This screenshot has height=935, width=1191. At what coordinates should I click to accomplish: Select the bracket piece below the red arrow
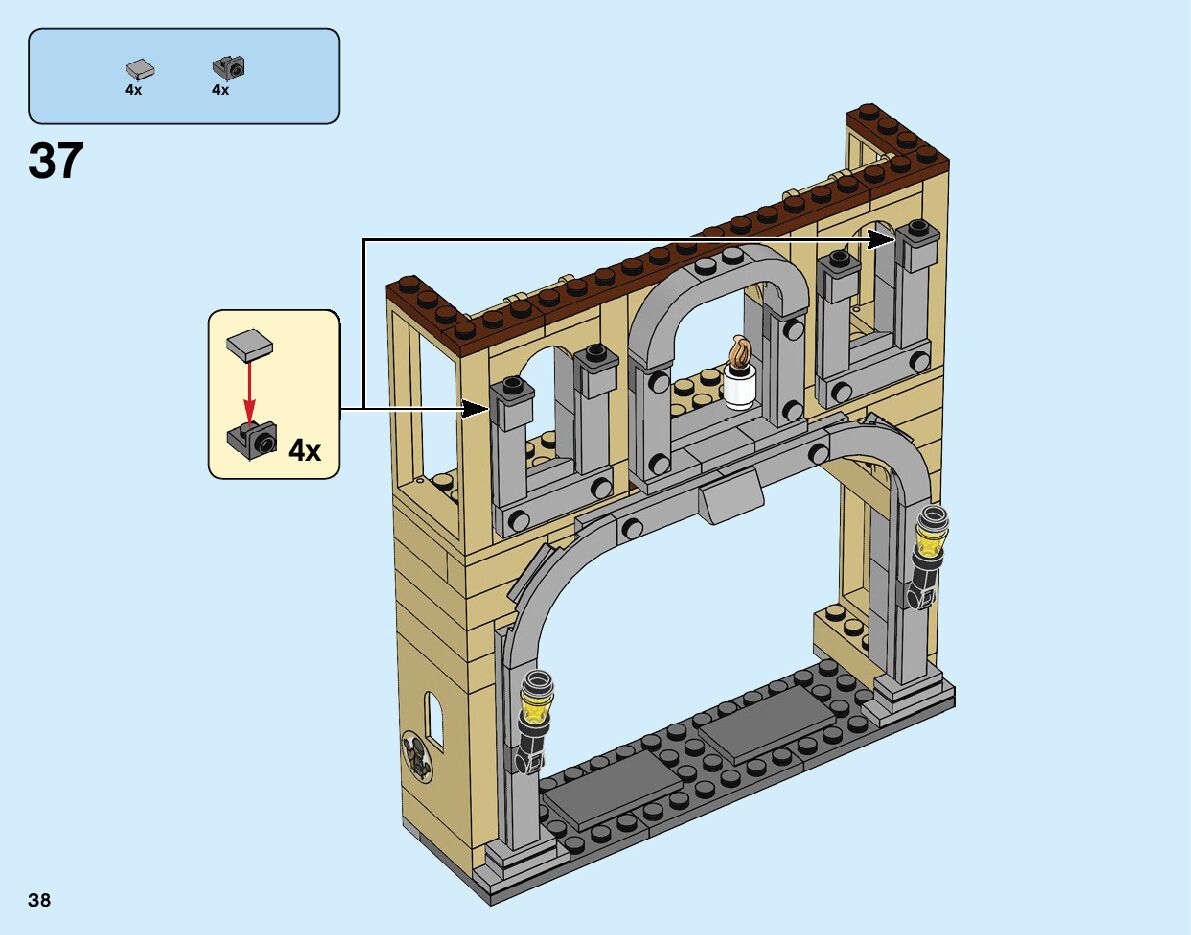(250, 438)
